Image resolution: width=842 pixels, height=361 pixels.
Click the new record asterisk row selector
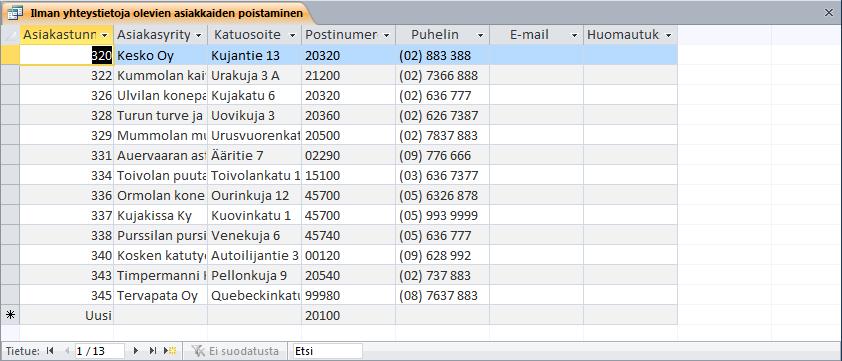[10, 315]
